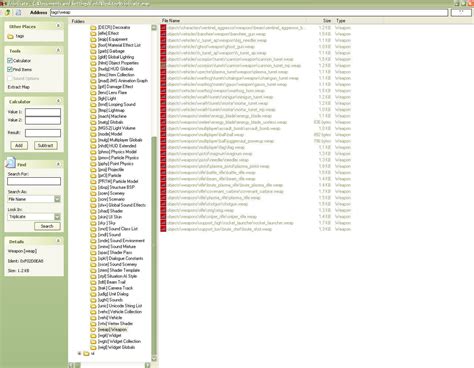Open the Animation Graph folder
Screen dimensions: 474x368
[x=119, y=81]
